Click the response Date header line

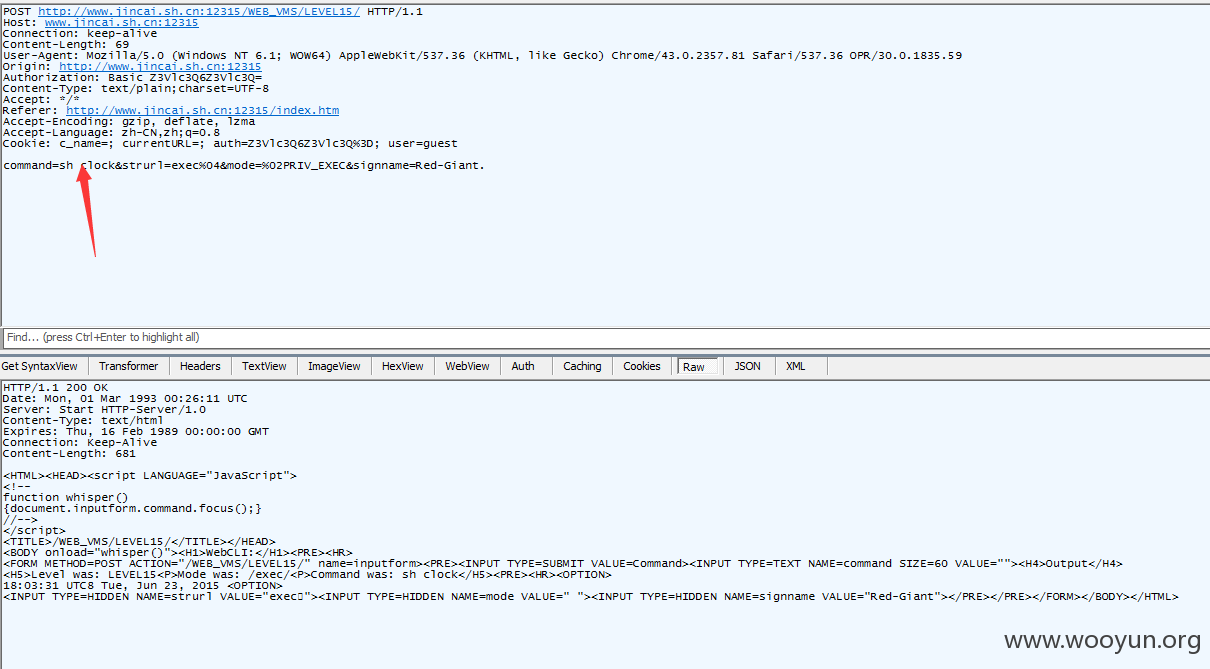125,398
